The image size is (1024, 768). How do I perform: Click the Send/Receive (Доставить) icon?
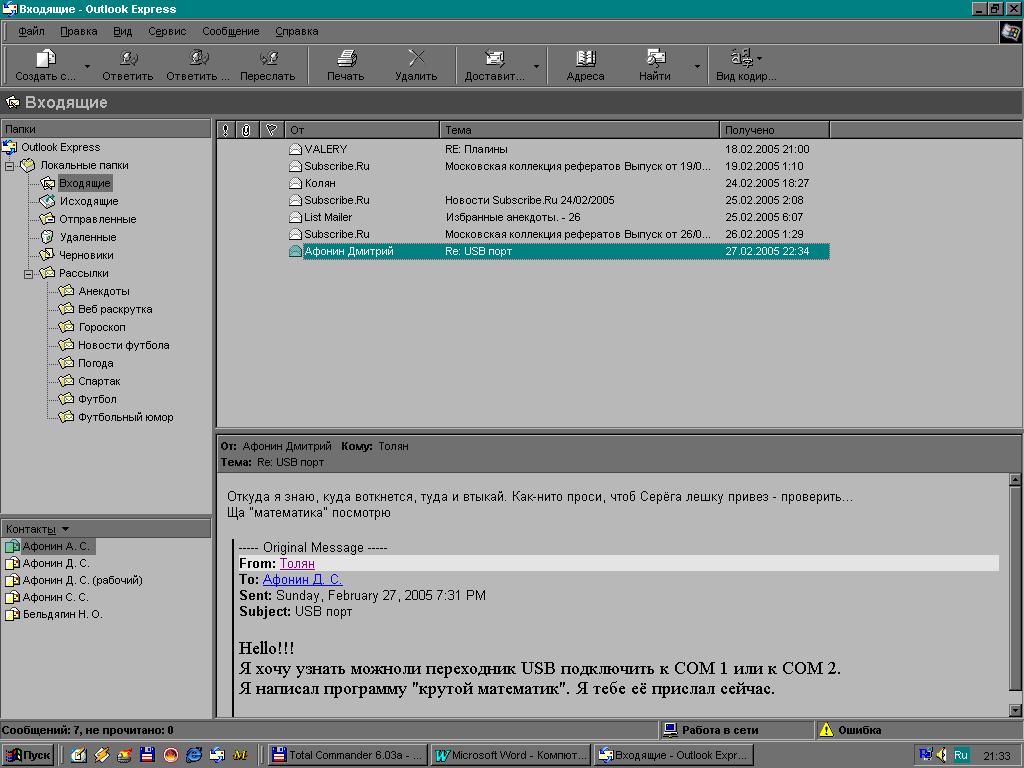click(x=494, y=59)
